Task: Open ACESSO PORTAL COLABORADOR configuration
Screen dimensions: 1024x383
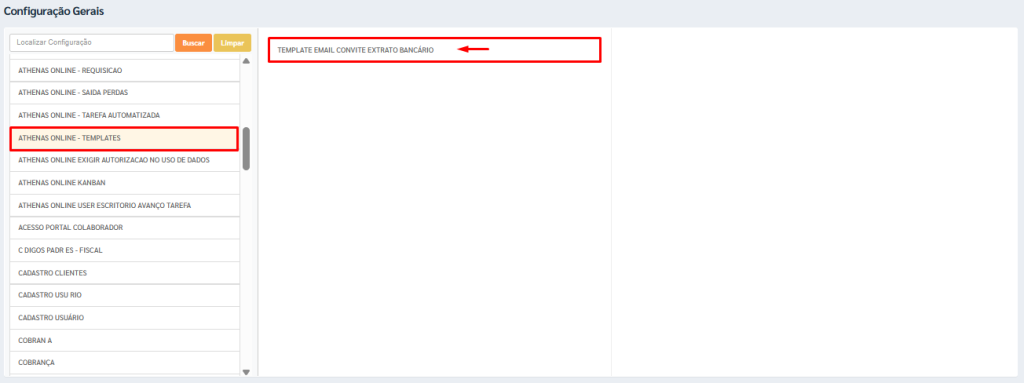Action: [x=125, y=227]
